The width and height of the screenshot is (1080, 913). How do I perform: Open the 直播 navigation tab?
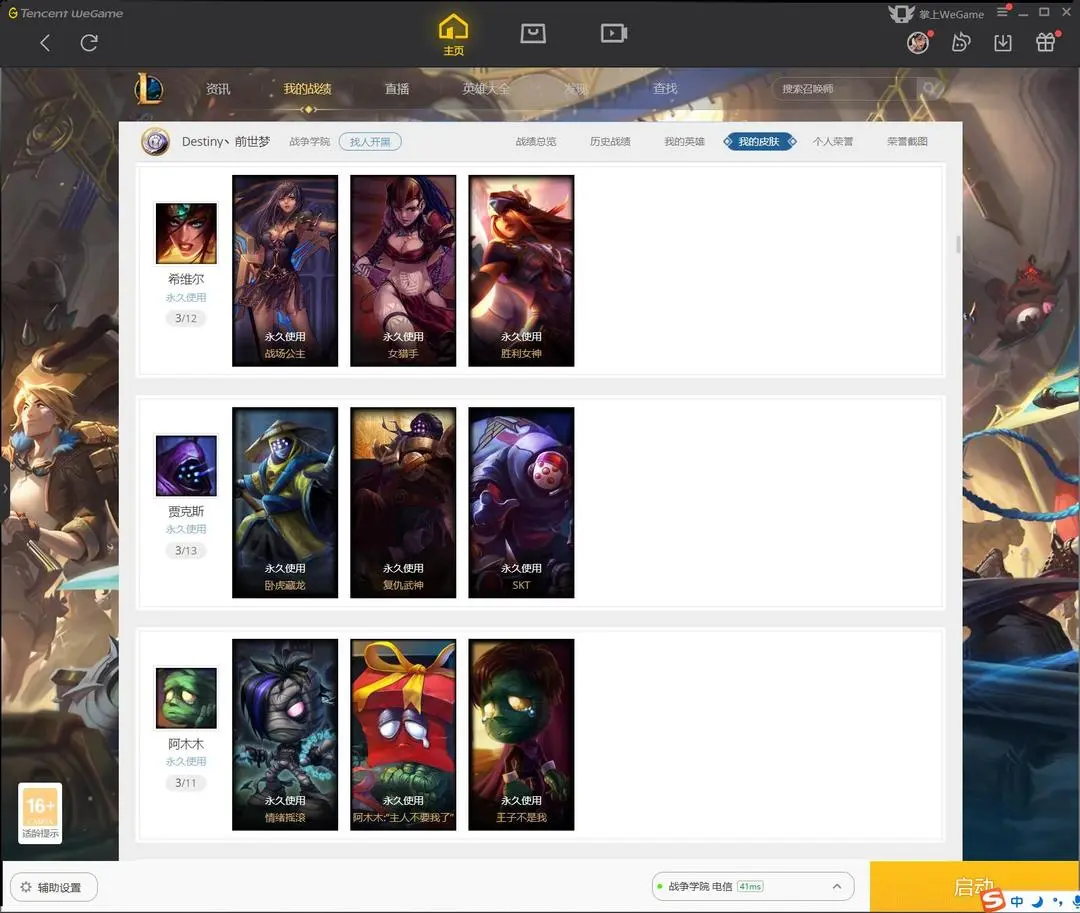click(397, 89)
